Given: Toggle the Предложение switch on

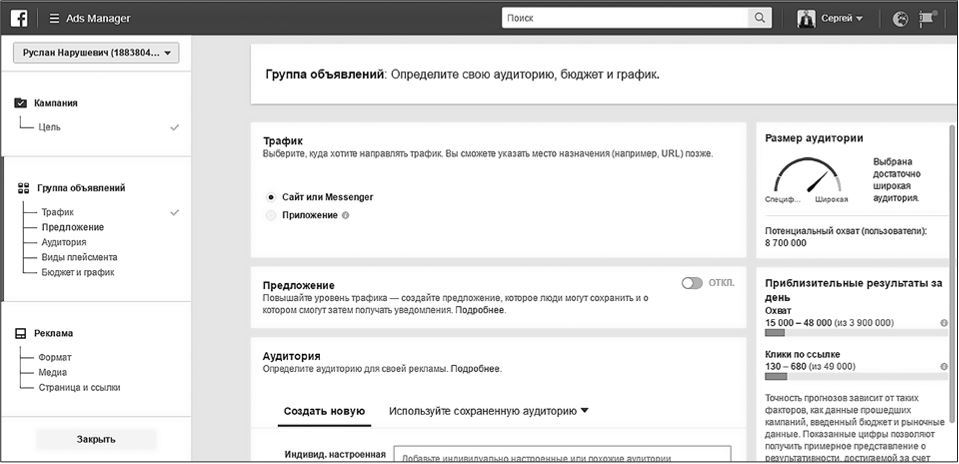Looking at the screenshot, I should click(x=692, y=283).
